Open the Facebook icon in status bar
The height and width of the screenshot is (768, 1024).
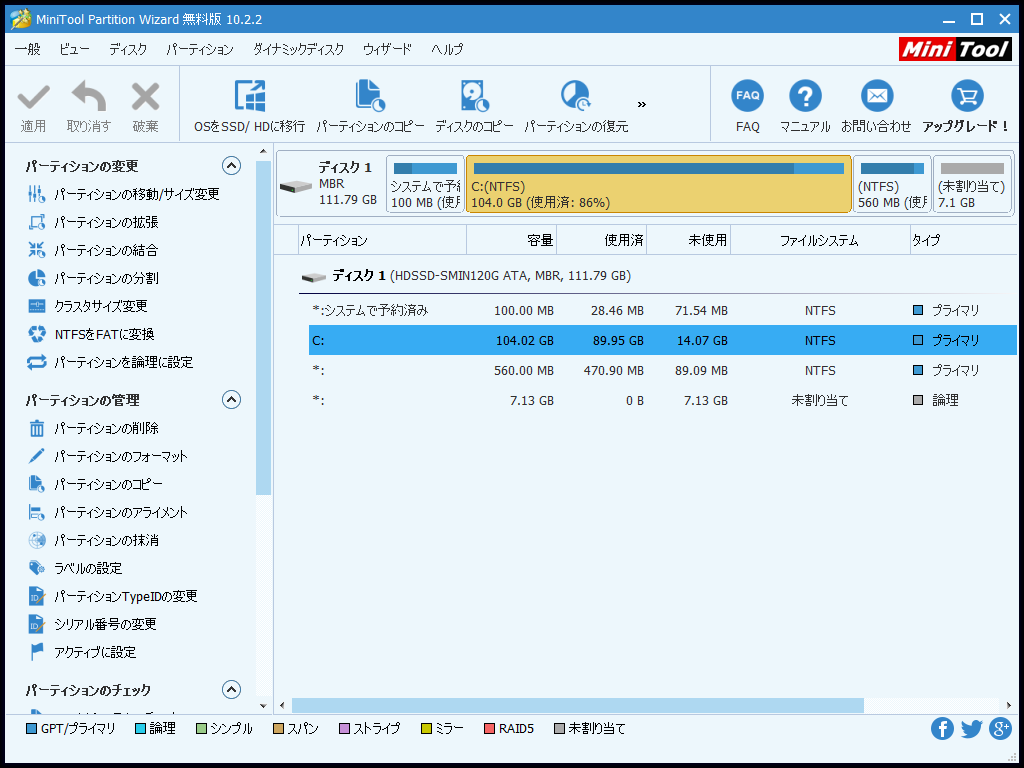tap(942, 728)
